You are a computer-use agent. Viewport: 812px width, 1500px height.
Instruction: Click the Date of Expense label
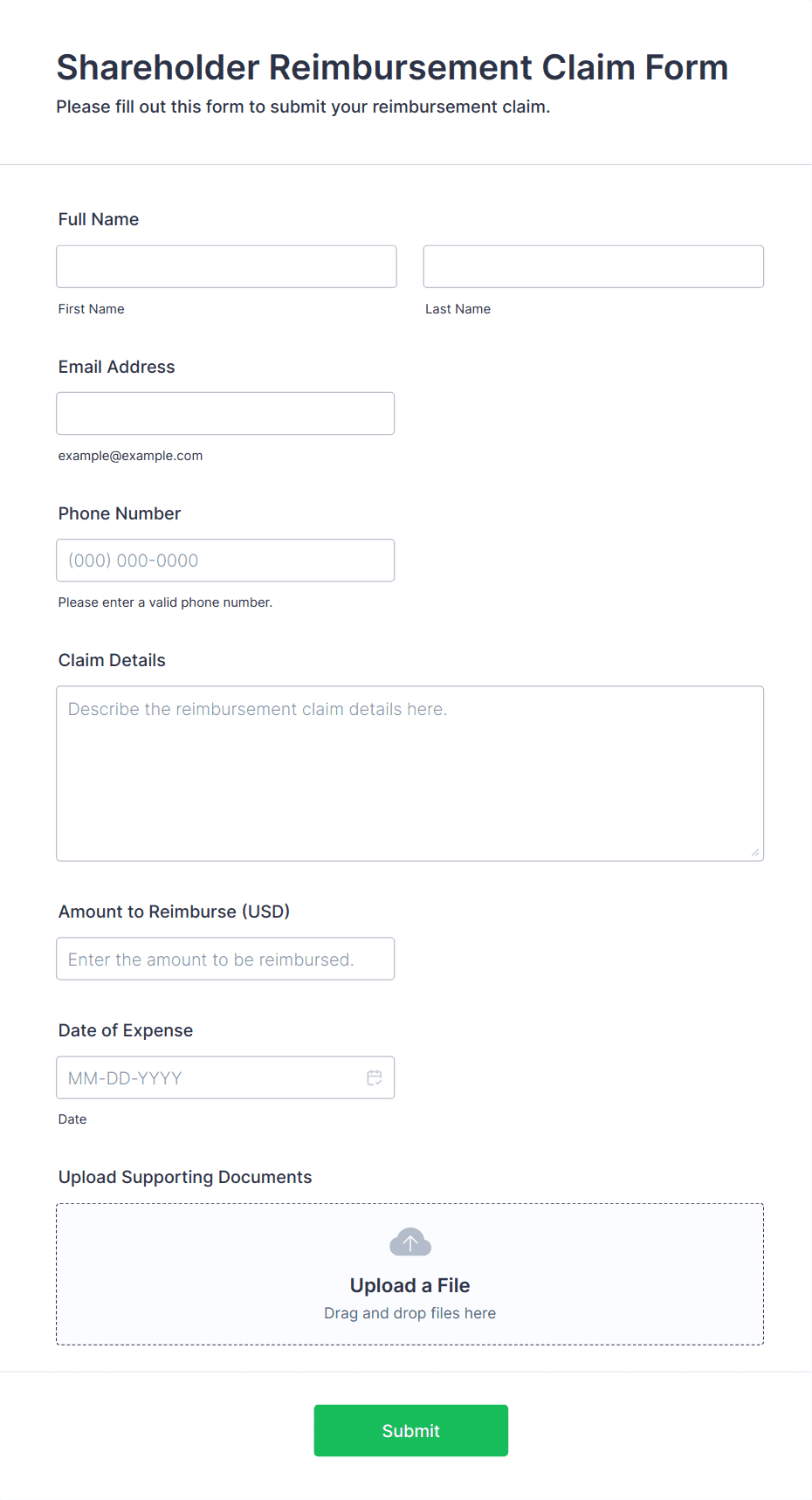(x=126, y=1030)
